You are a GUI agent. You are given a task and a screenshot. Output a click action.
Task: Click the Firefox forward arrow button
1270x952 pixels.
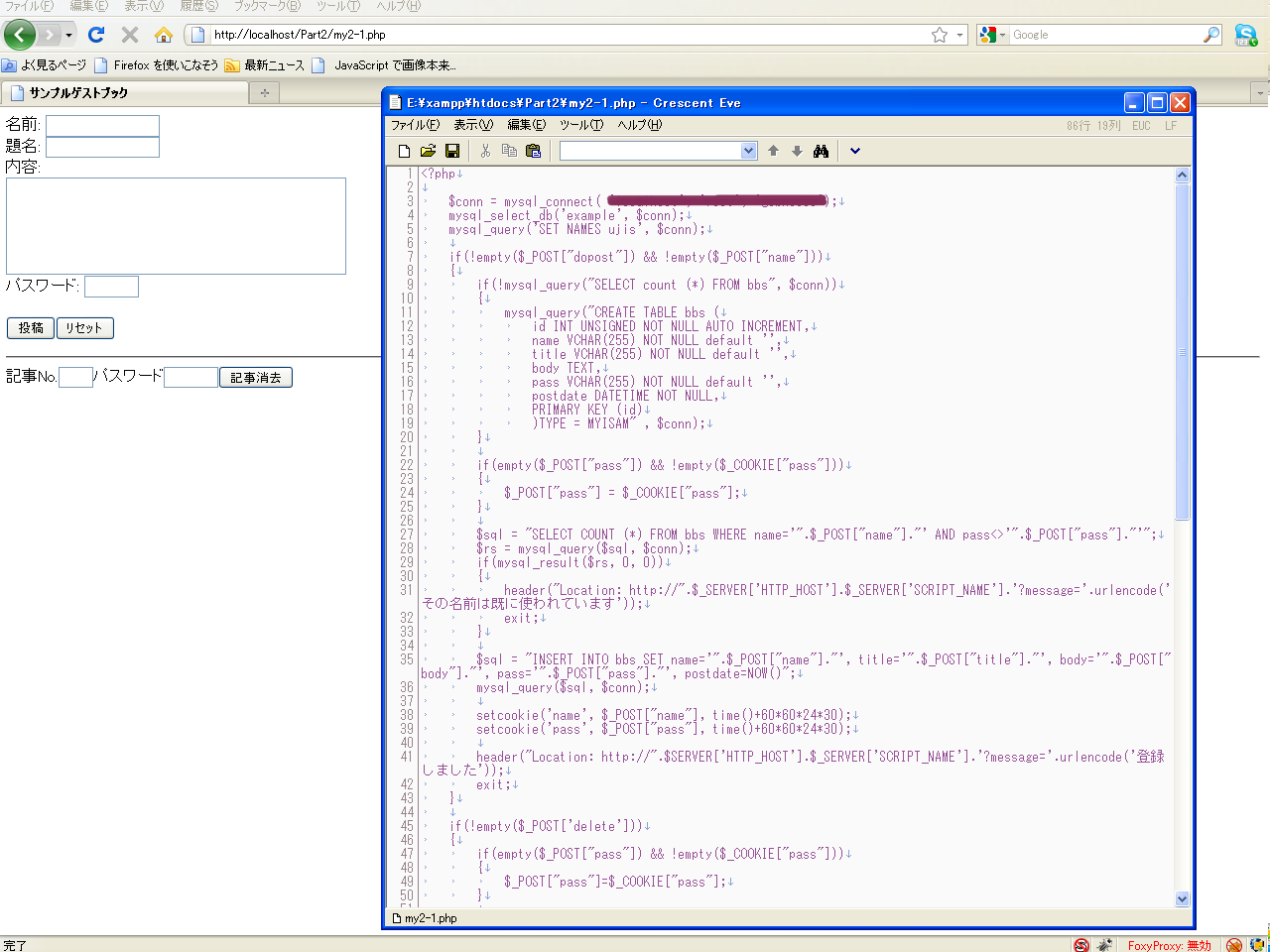[49, 35]
